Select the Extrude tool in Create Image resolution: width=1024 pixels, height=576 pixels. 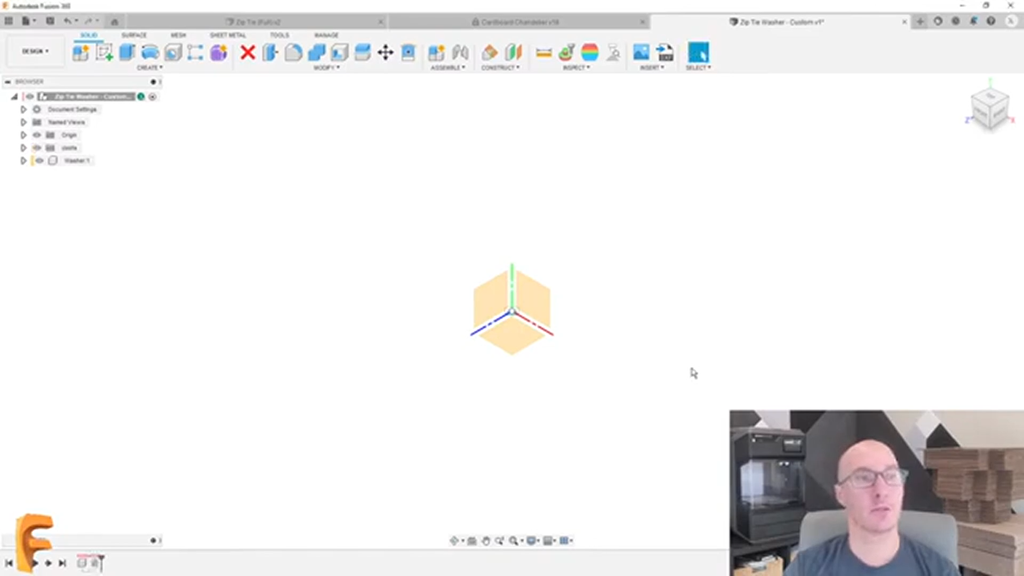[128, 52]
